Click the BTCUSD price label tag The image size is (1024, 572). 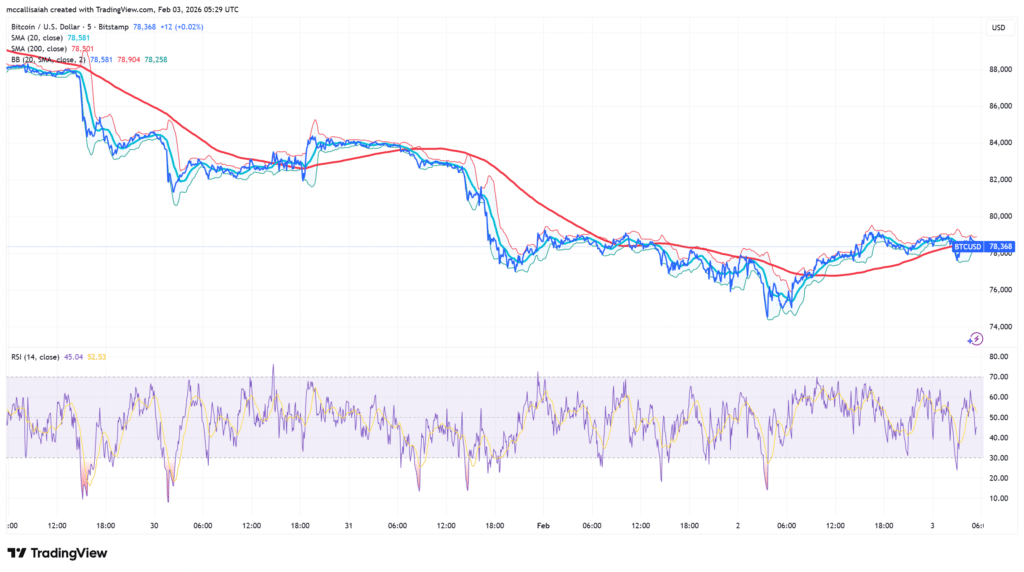coord(967,246)
